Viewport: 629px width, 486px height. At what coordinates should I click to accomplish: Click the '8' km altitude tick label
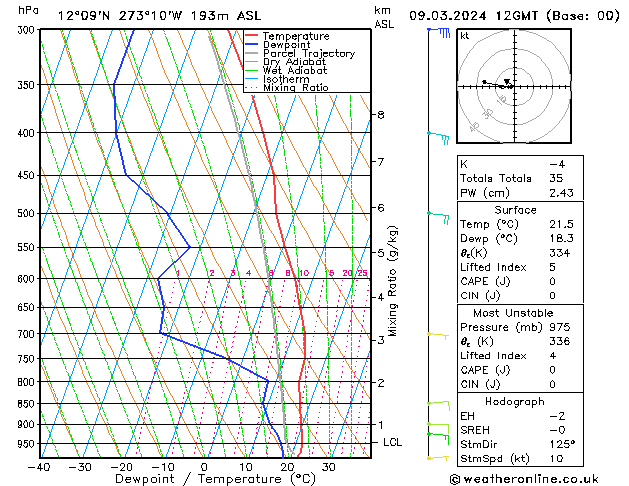click(x=381, y=115)
